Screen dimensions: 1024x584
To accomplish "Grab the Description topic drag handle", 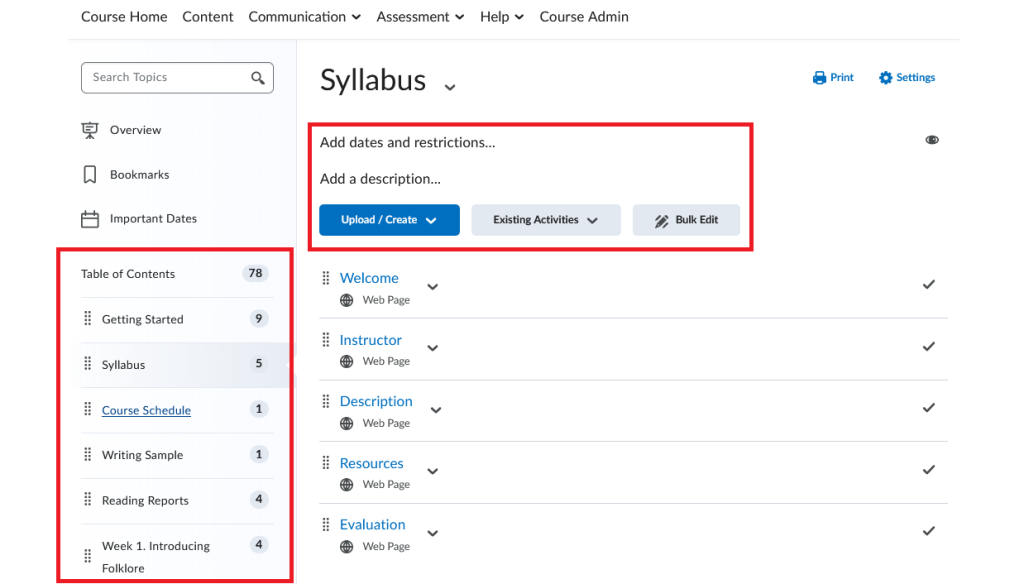I will pyautogui.click(x=326, y=401).
